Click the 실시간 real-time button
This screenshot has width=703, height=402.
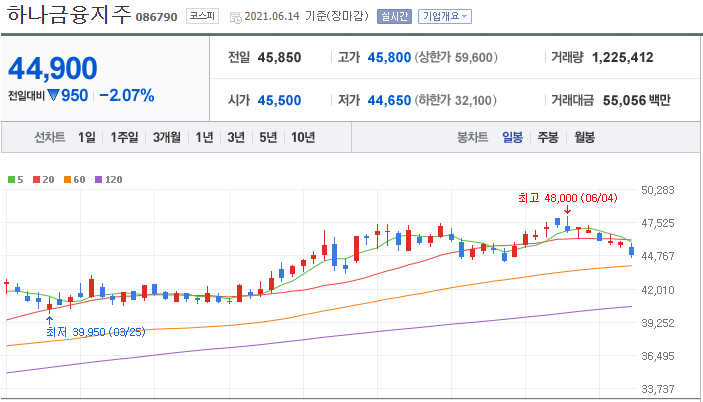tap(394, 17)
